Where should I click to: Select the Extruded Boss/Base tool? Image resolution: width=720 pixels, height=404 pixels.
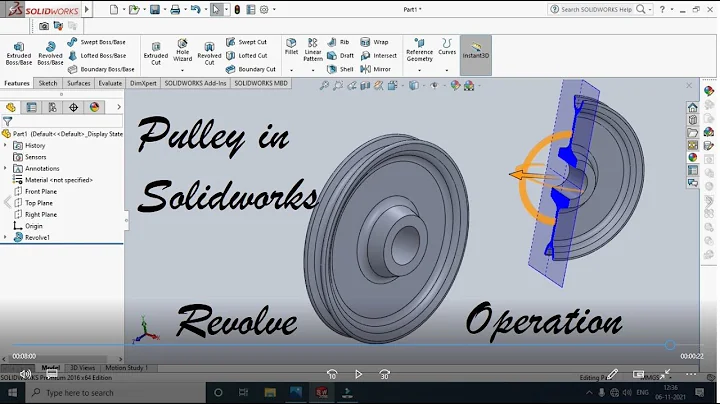(19, 54)
